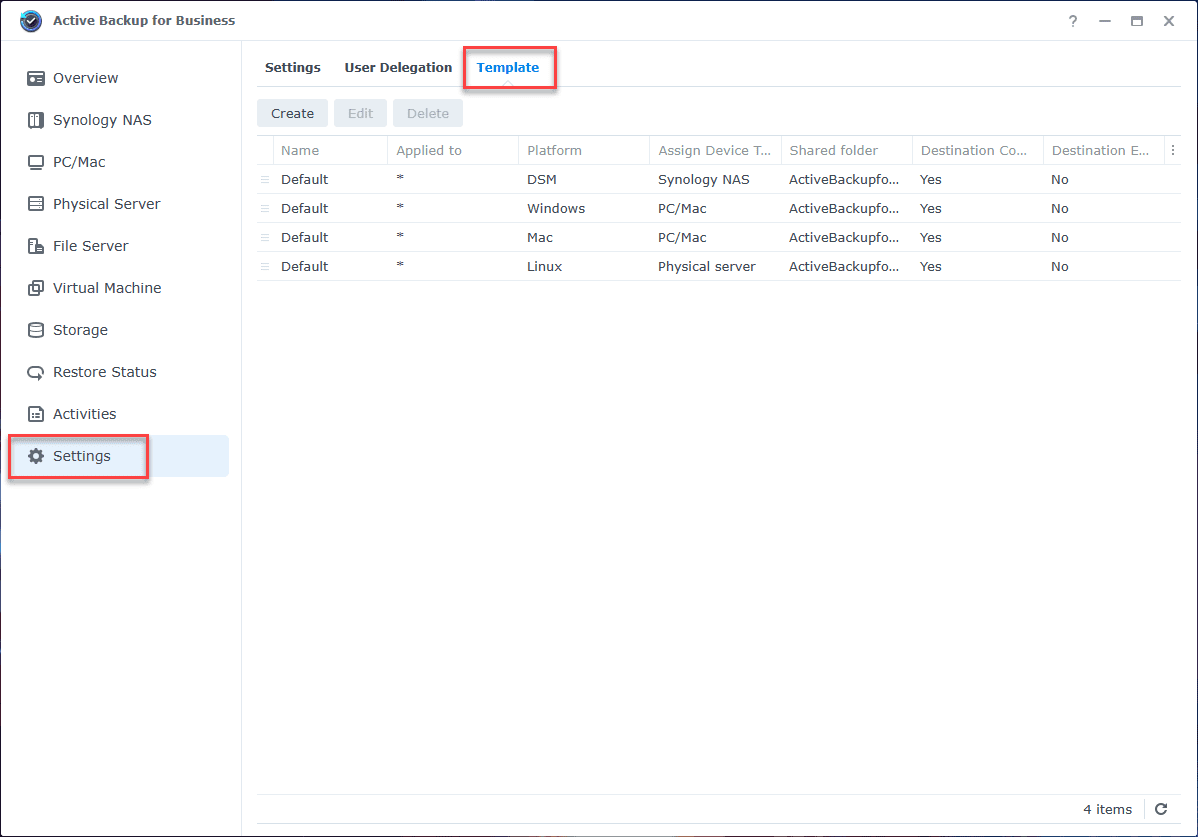Open the help question mark icon
The image size is (1198, 837).
tap(1073, 21)
